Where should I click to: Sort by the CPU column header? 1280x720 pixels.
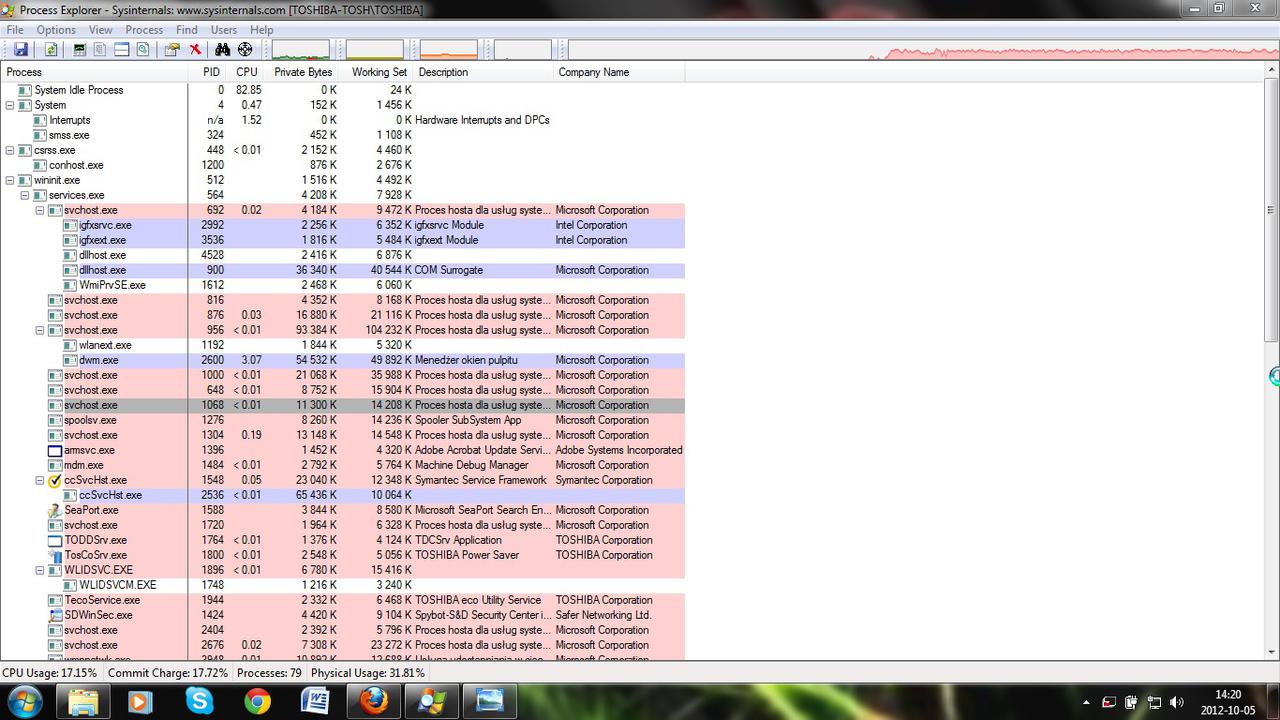click(247, 72)
